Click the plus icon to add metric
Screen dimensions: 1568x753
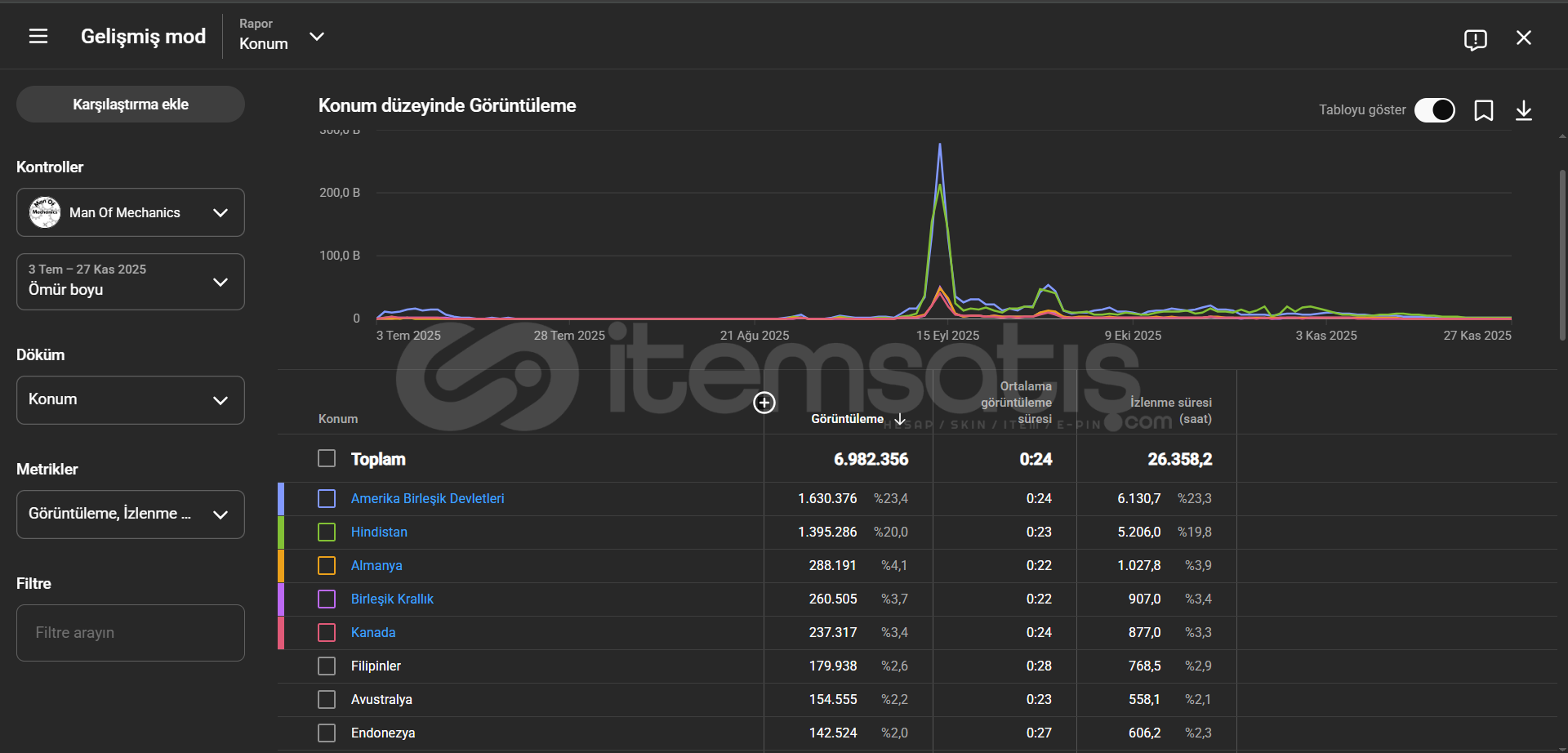tap(764, 403)
